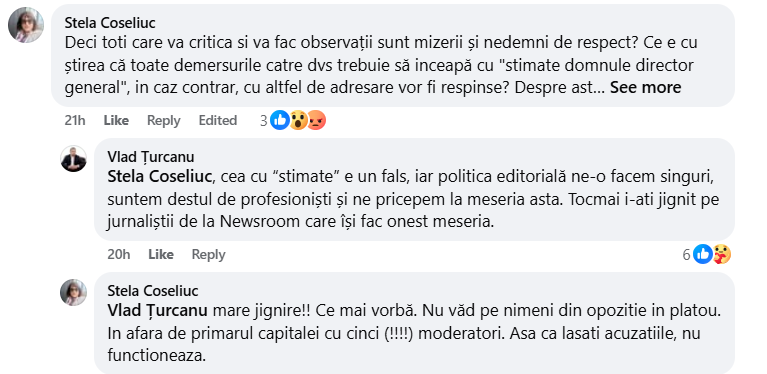Like Vlad Țurcanu's reply
The height and width of the screenshot is (374, 767).
(x=161, y=255)
